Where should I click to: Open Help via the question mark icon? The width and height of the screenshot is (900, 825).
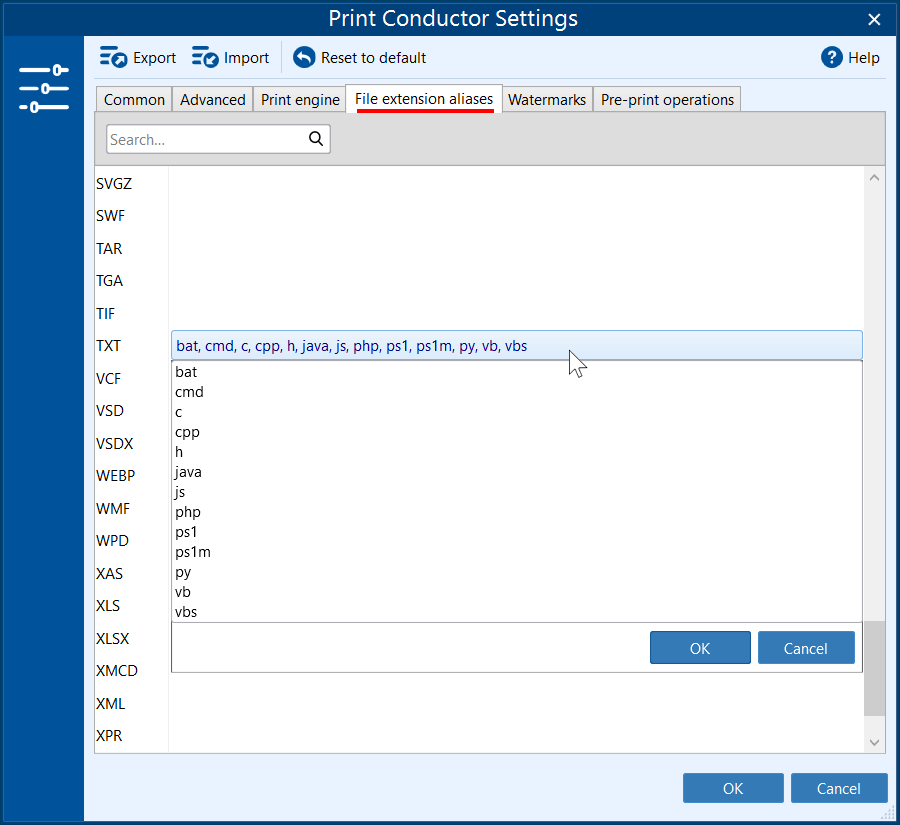click(x=832, y=58)
